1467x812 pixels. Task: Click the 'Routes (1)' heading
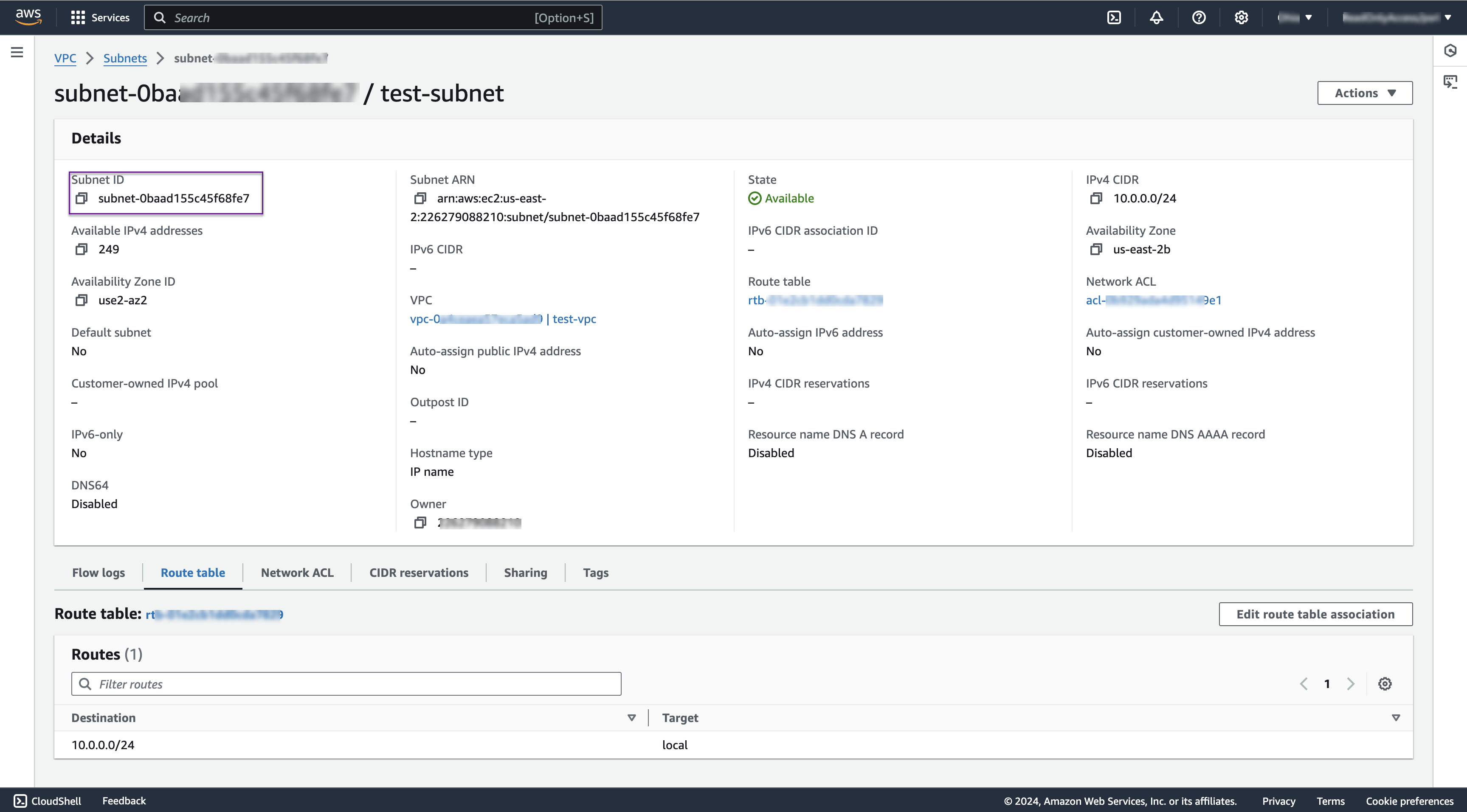(107, 654)
